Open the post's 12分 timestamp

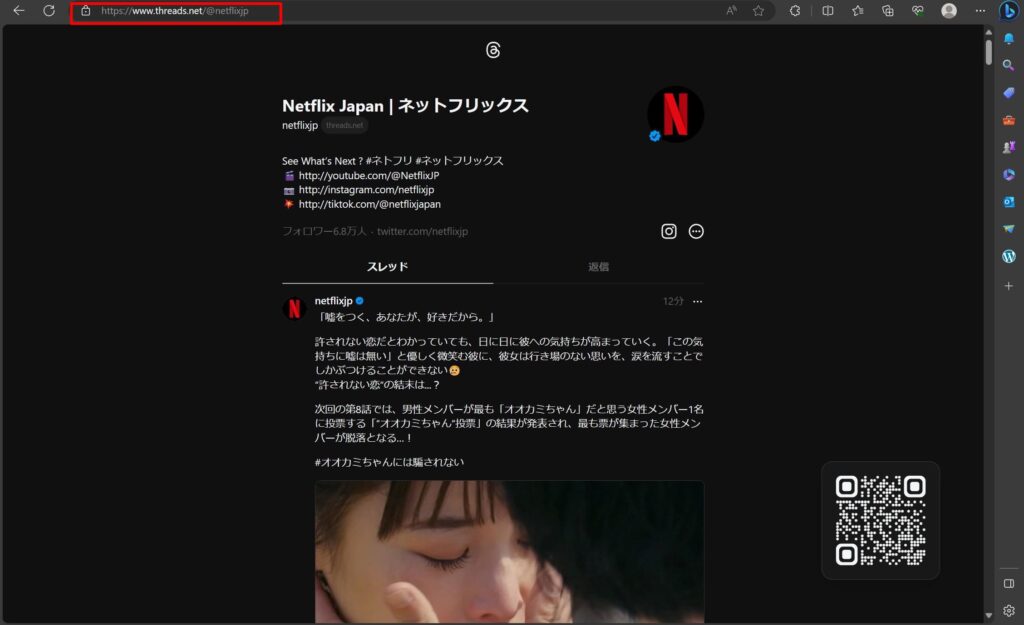coord(673,301)
